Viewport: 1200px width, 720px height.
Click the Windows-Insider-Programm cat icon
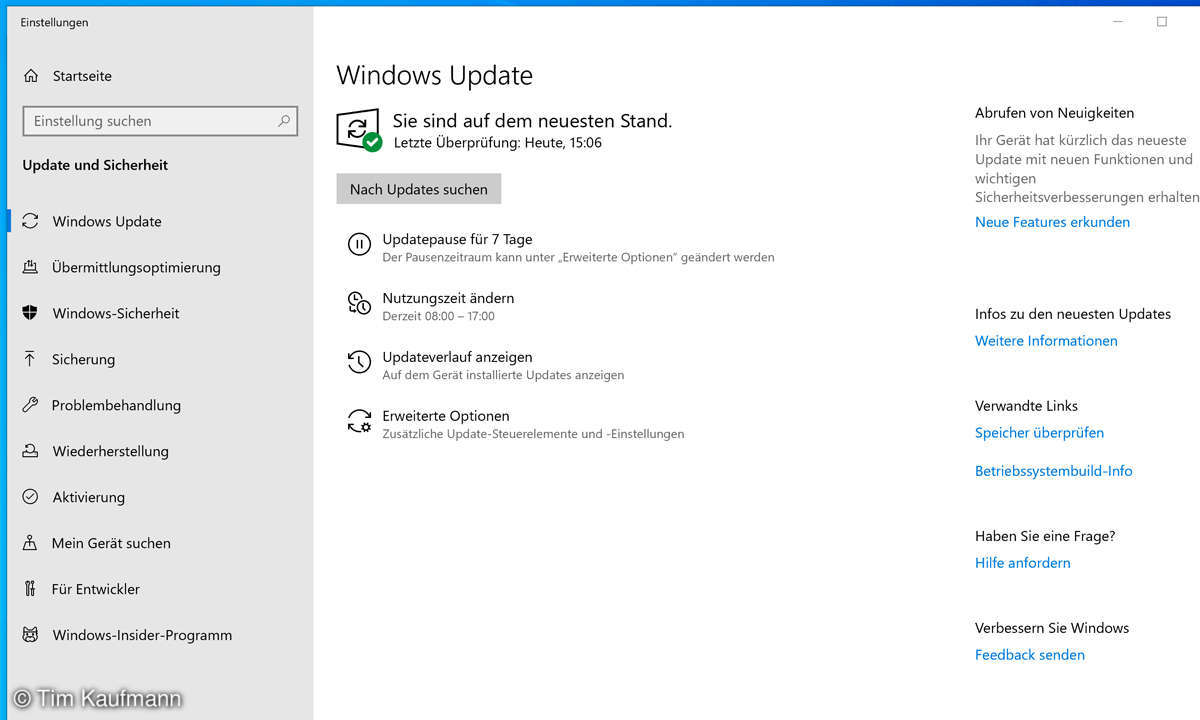click(x=31, y=636)
